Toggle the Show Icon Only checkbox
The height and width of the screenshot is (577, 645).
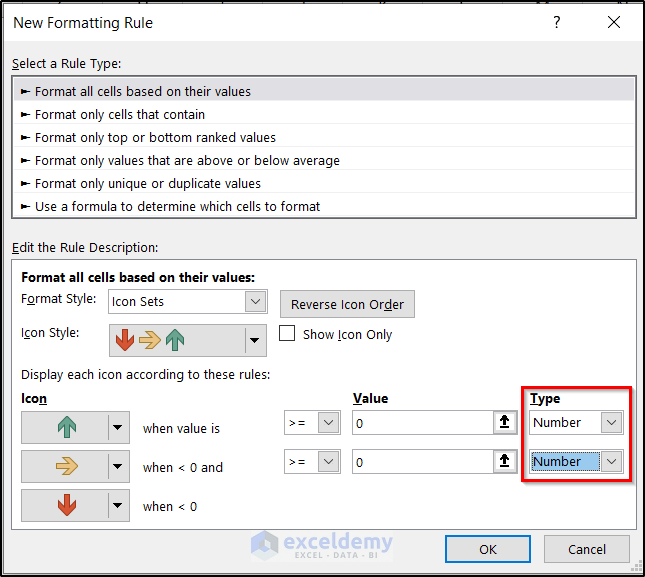click(x=288, y=334)
